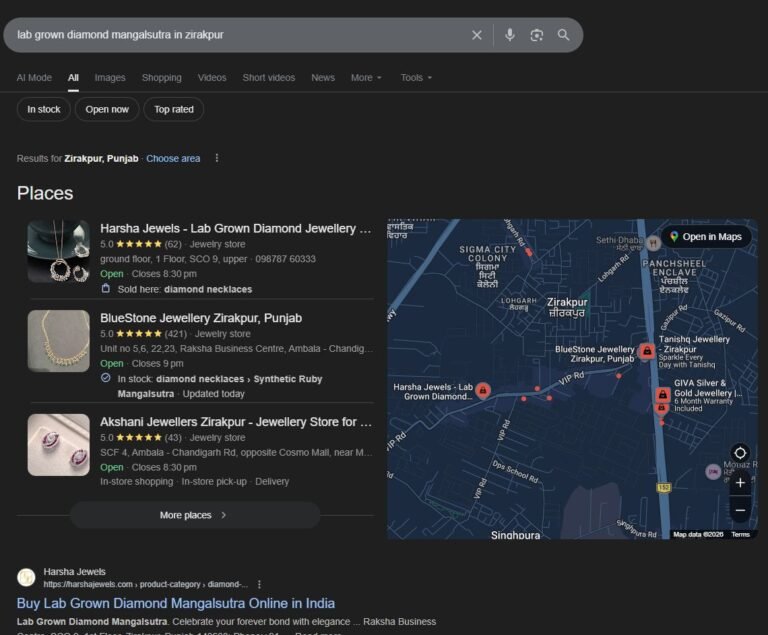Viewport: 768px width, 635px height.
Task: Expand the More dropdown menu
Action: click(x=366, y=77)
